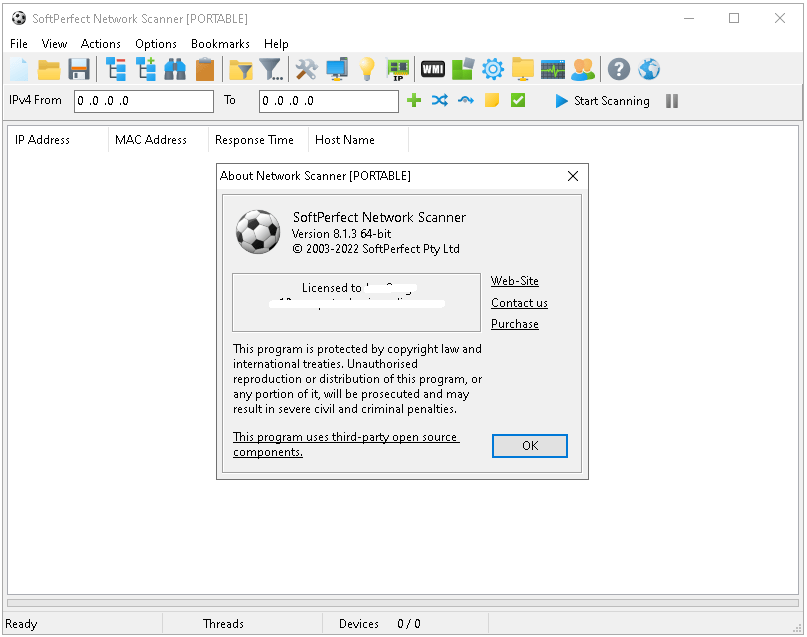This screenshot has height=637, width=807.
Task: Click the blue globe web icon
Action: pos(649,69)
